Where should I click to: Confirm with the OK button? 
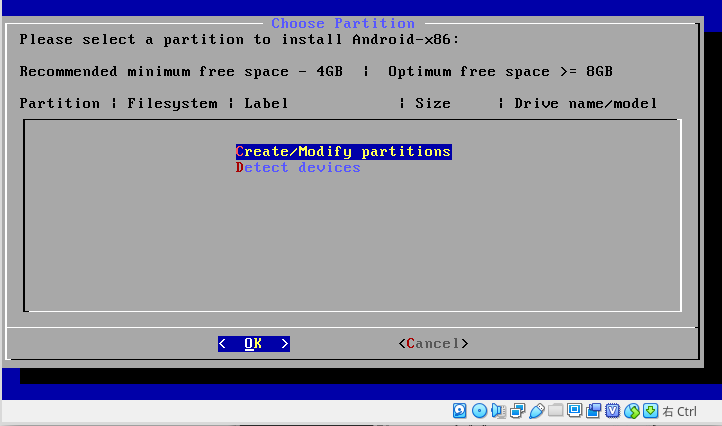pyautogui.click(x=254, y=344)
